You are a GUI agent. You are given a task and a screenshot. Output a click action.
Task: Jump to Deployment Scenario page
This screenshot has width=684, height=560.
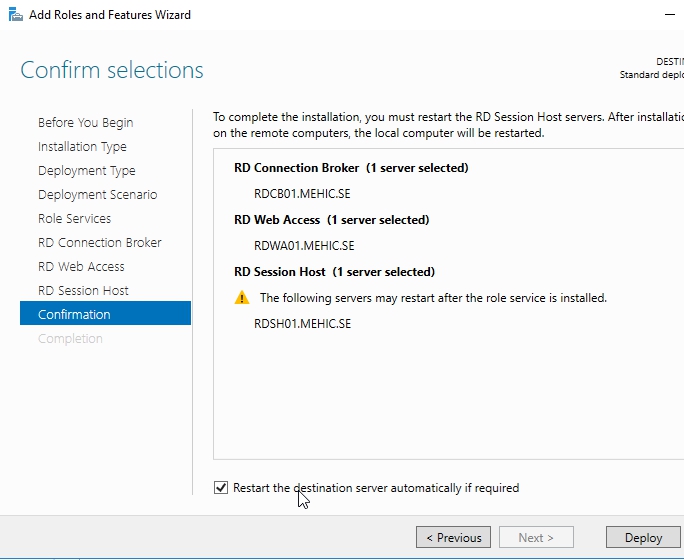tap(97, 195)
